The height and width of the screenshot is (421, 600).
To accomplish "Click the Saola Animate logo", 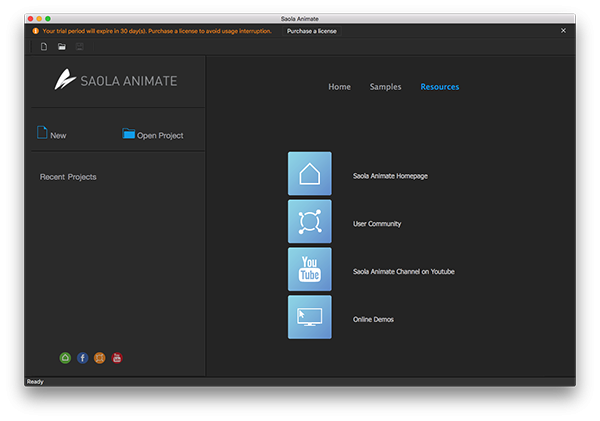I will tap(116, 80).
